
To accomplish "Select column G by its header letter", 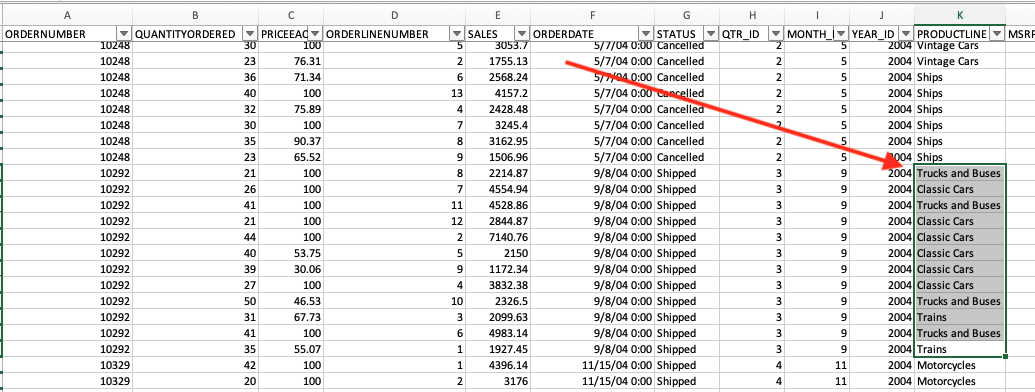I will (686, 15).
